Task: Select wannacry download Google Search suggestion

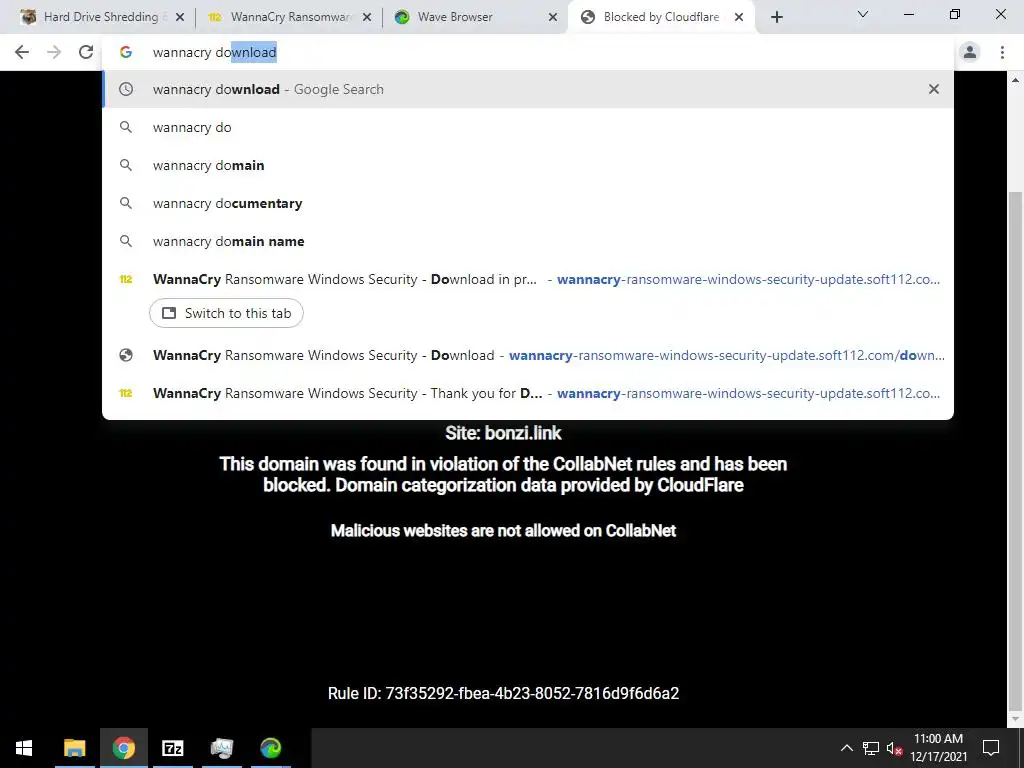Action: pos(528,89)
